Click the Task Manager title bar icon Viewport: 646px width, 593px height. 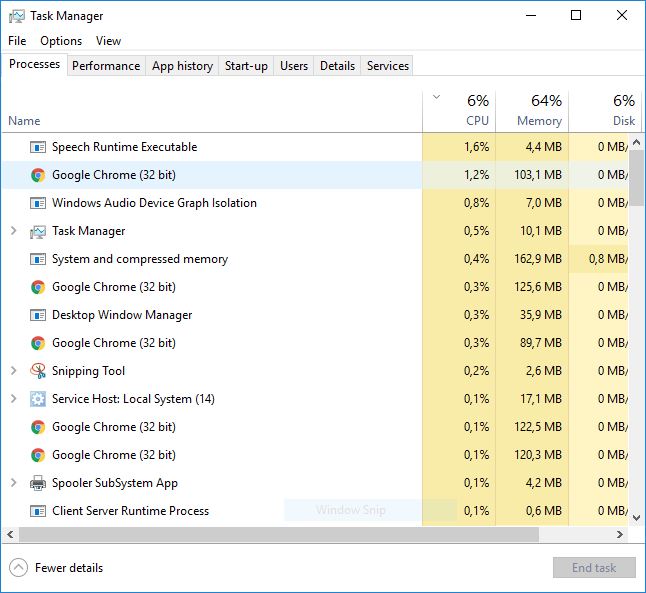tap(16, 16)
